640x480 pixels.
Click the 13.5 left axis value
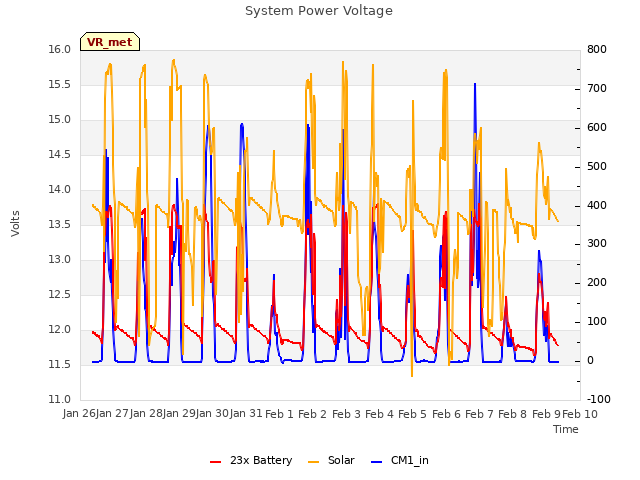click(x=60, y=225)
